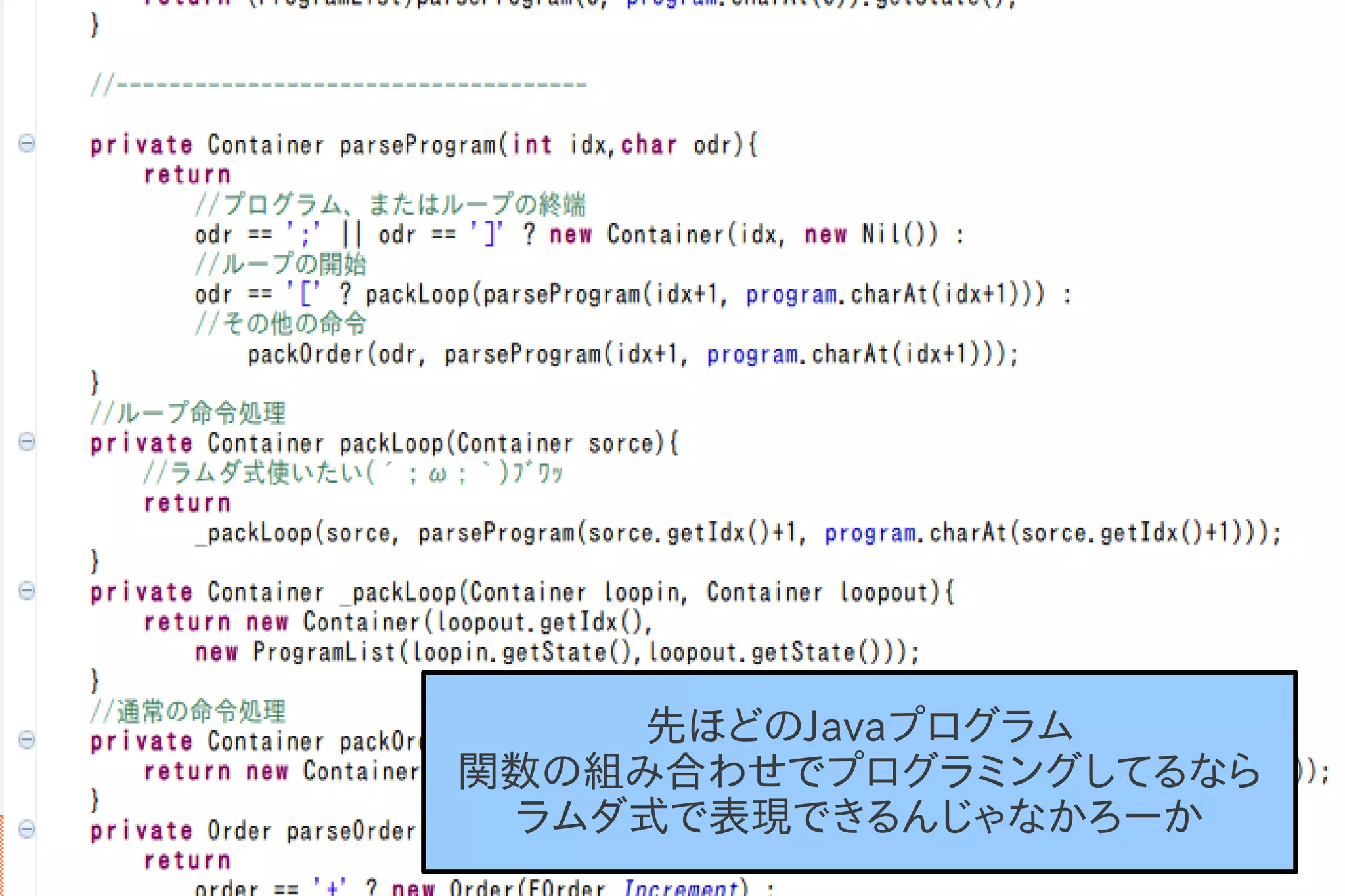Click 'packLoop(Container sorce)' declaration
Image resolution: width=1345 pixels, height=896 pixels.
509,444
